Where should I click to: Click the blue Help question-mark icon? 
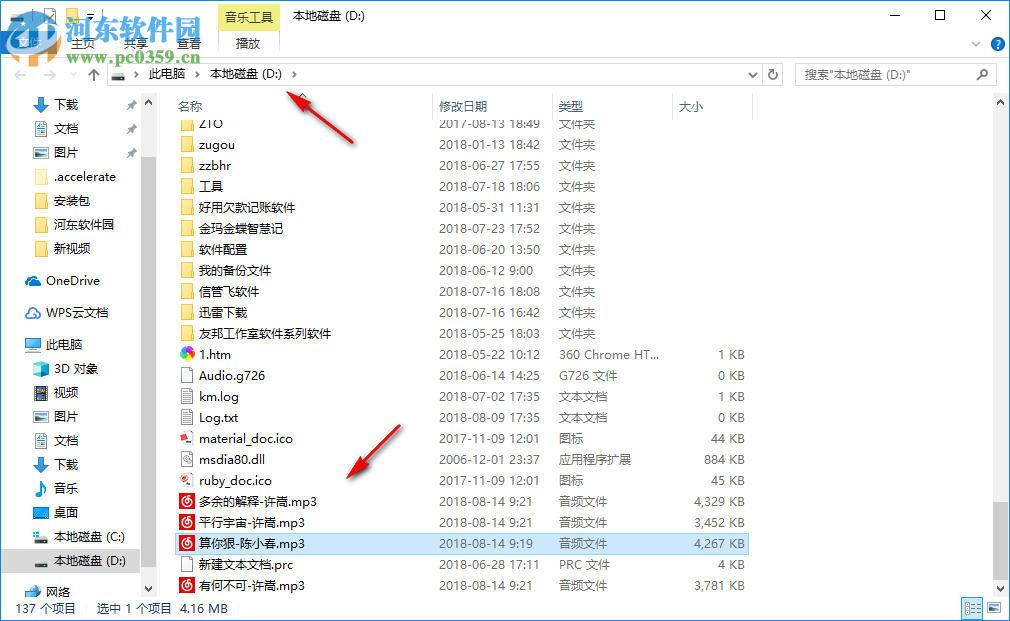[x=997, y=43]
